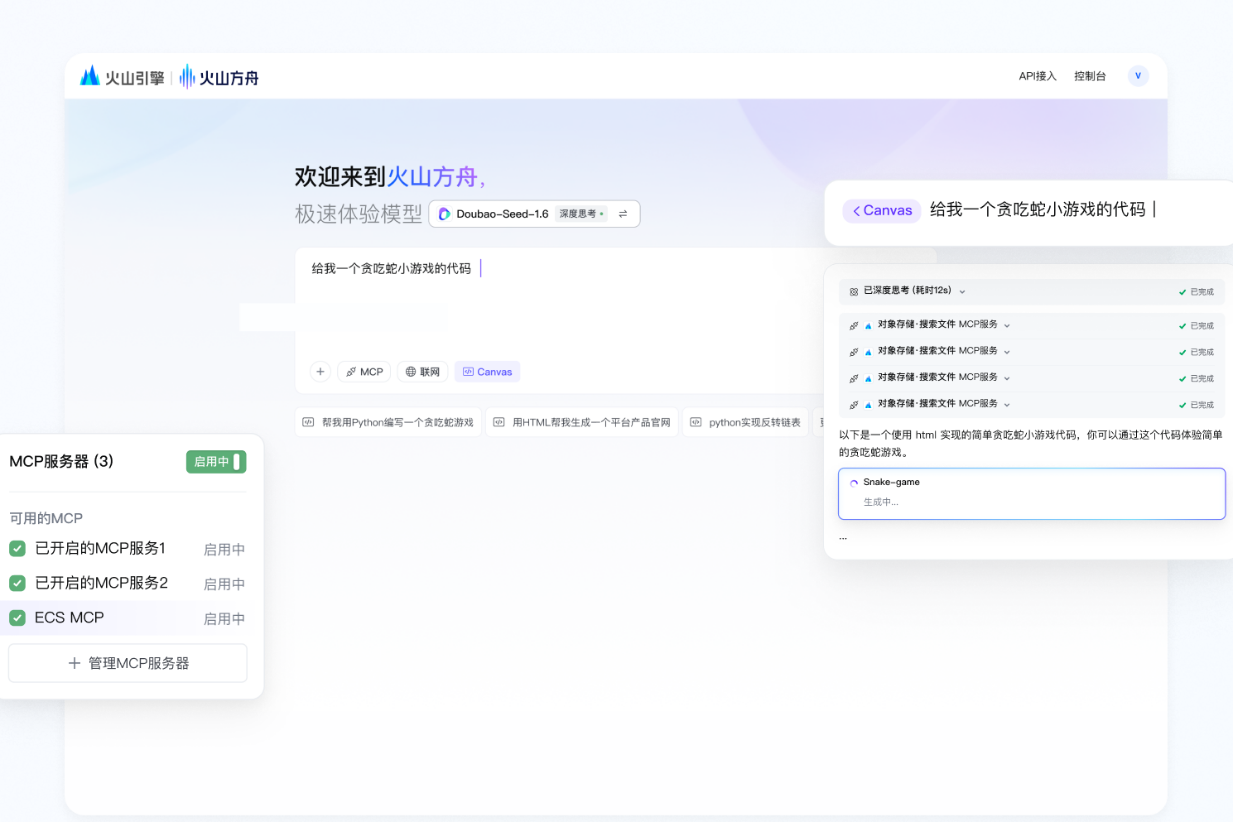
Task: Uncheck 已开启的MCP服务1 checkbox
Action: coord(17,549)
